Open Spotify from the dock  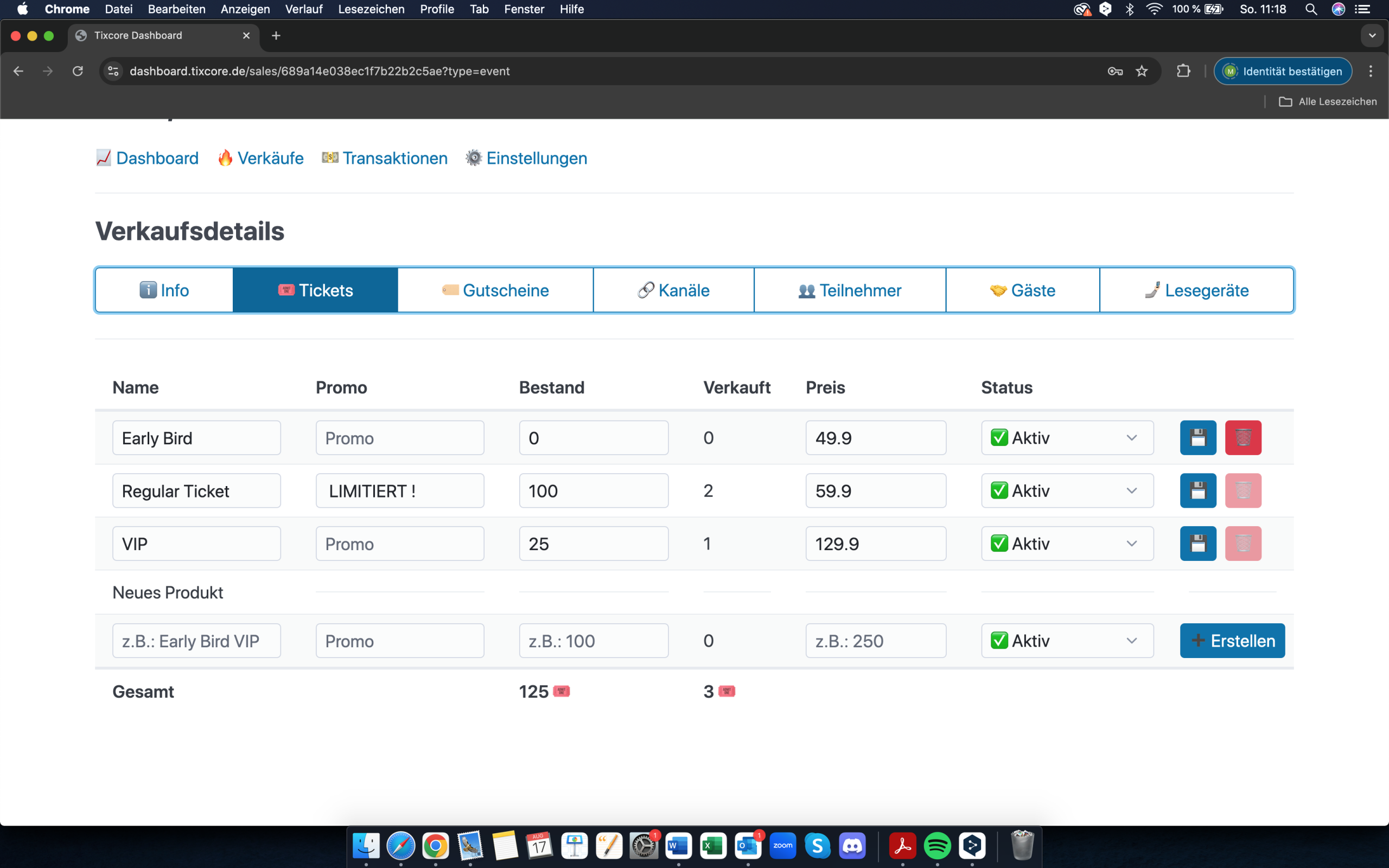tap(937, 846)
